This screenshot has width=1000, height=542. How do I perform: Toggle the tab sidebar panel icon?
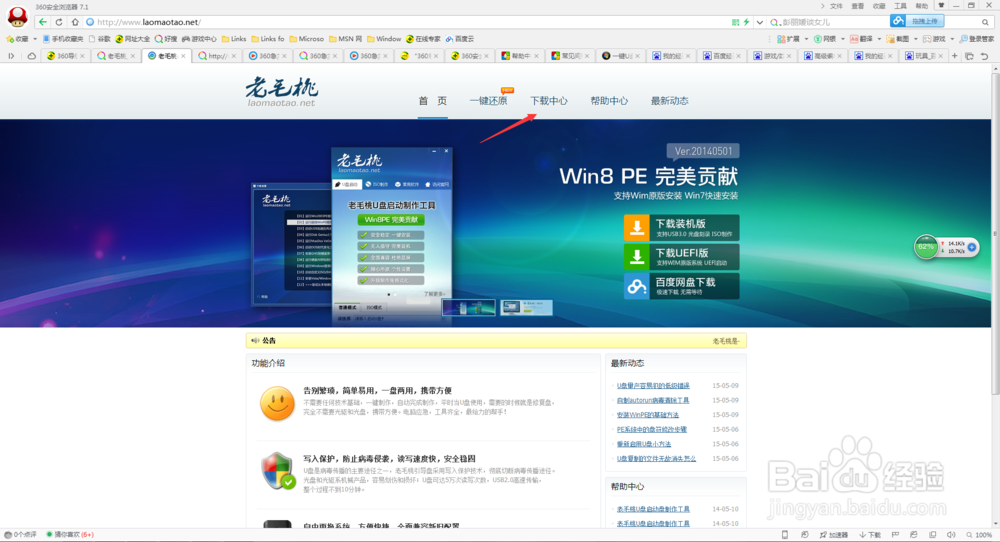pyautogui.click(x=11, y=56)
